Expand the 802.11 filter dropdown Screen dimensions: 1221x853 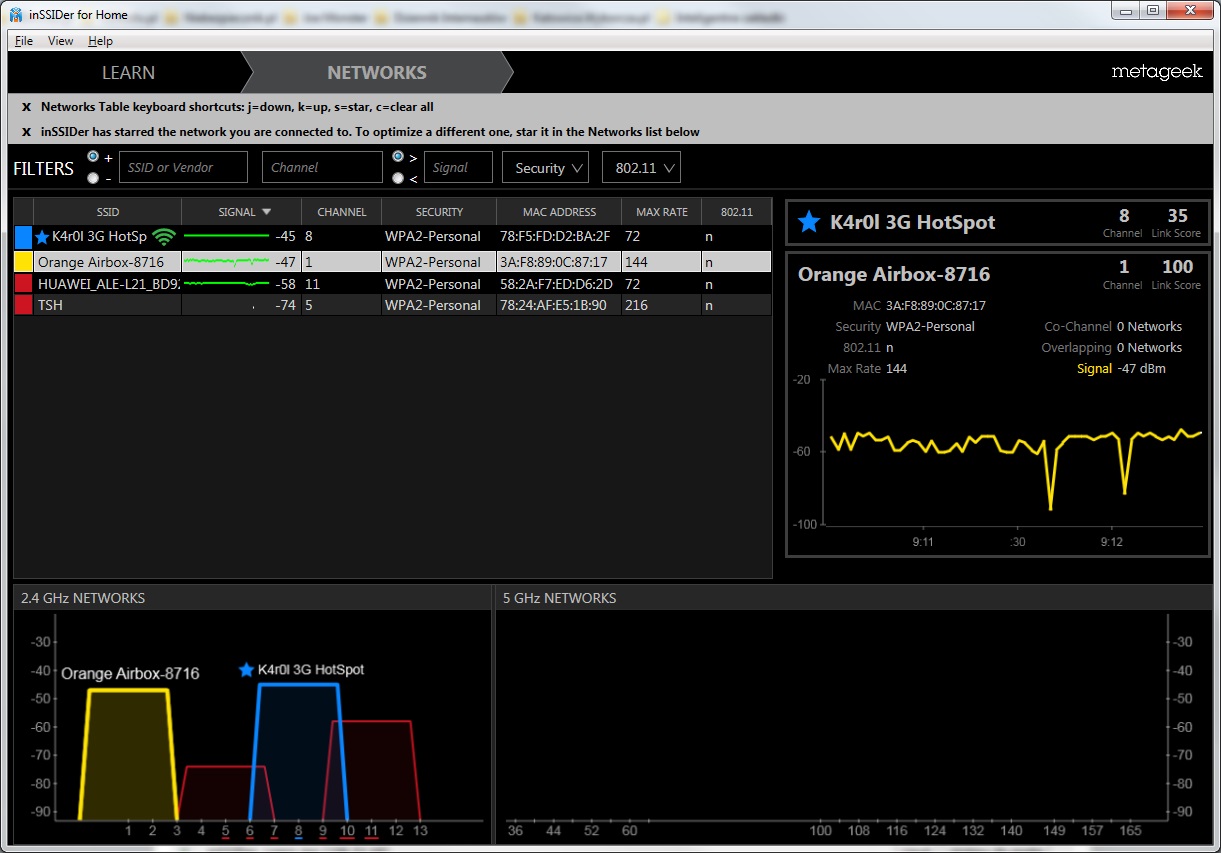641,168
